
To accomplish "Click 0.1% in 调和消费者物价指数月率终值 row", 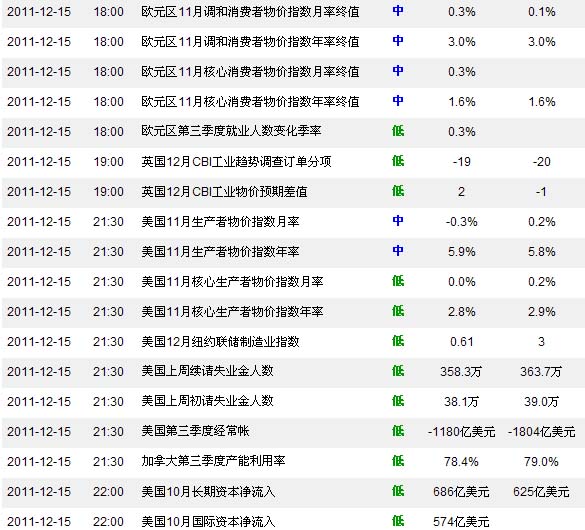I will pyautogui.click(x=541, y=12).
